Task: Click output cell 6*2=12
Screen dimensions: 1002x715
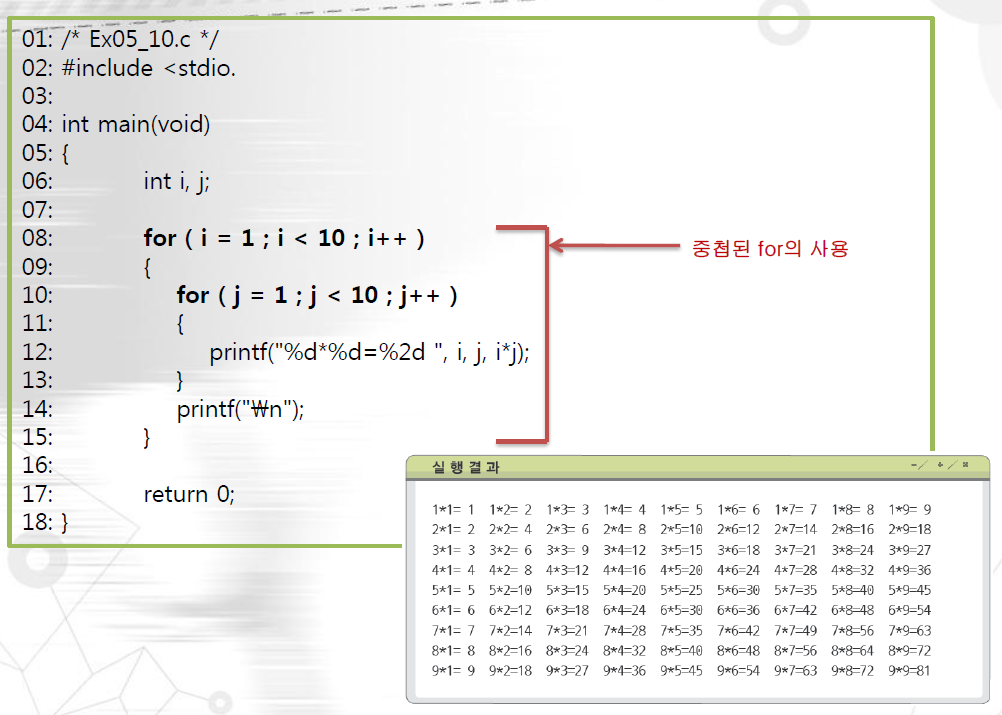Action: tap(511, 610)
